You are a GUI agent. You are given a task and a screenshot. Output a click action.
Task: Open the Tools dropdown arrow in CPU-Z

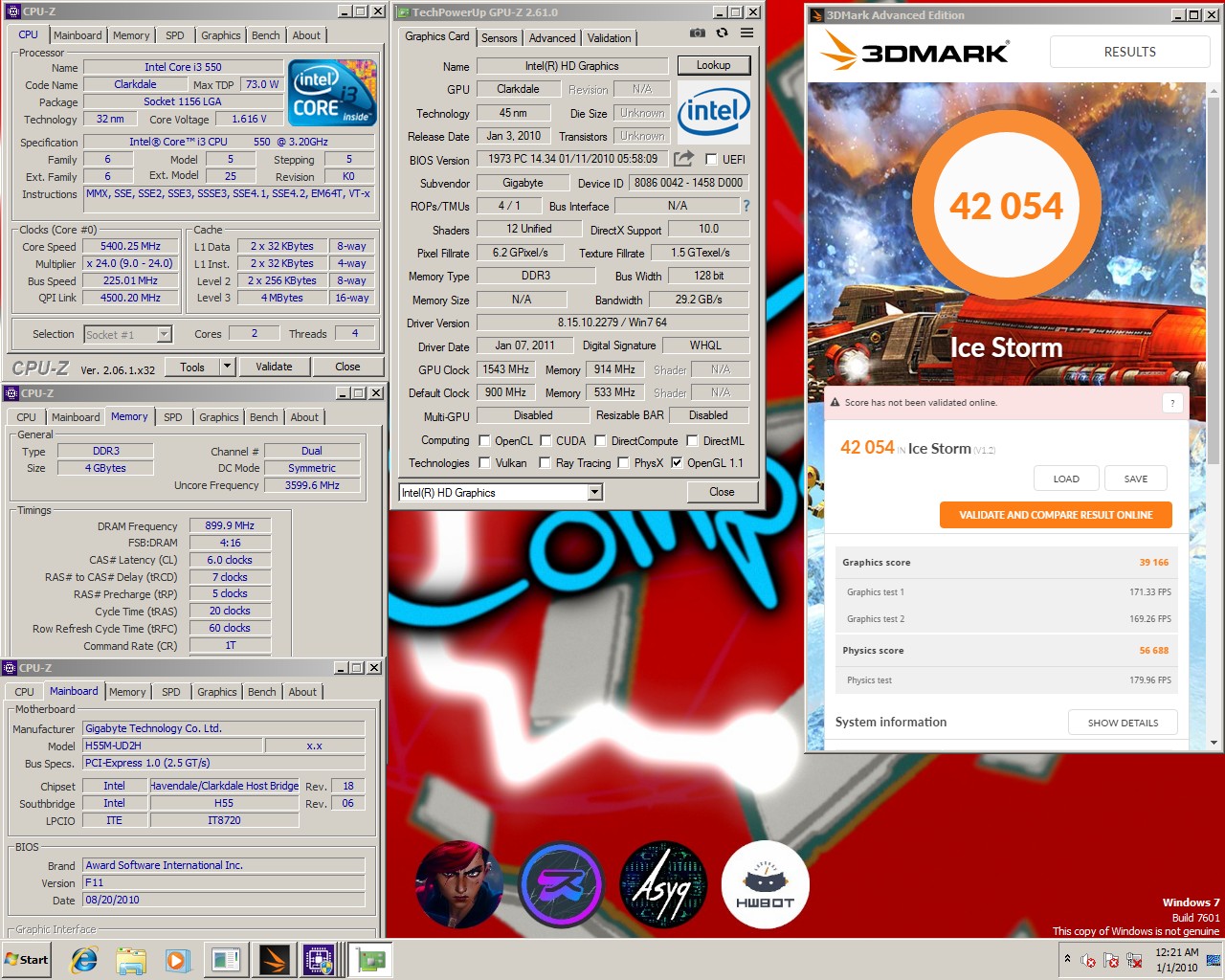pos(227,367)
